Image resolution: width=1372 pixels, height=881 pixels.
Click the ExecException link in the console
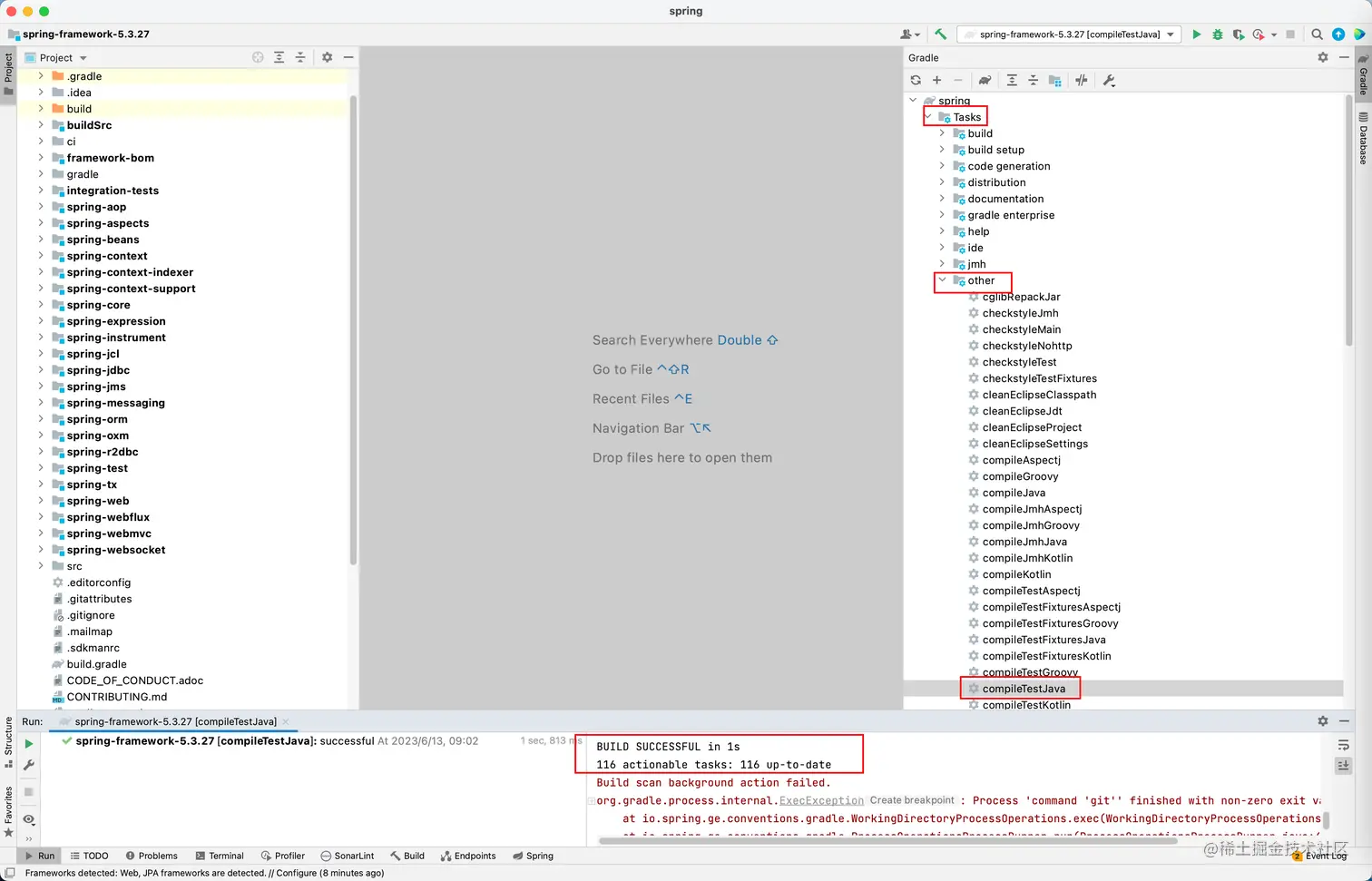click(x=821, y=800)
